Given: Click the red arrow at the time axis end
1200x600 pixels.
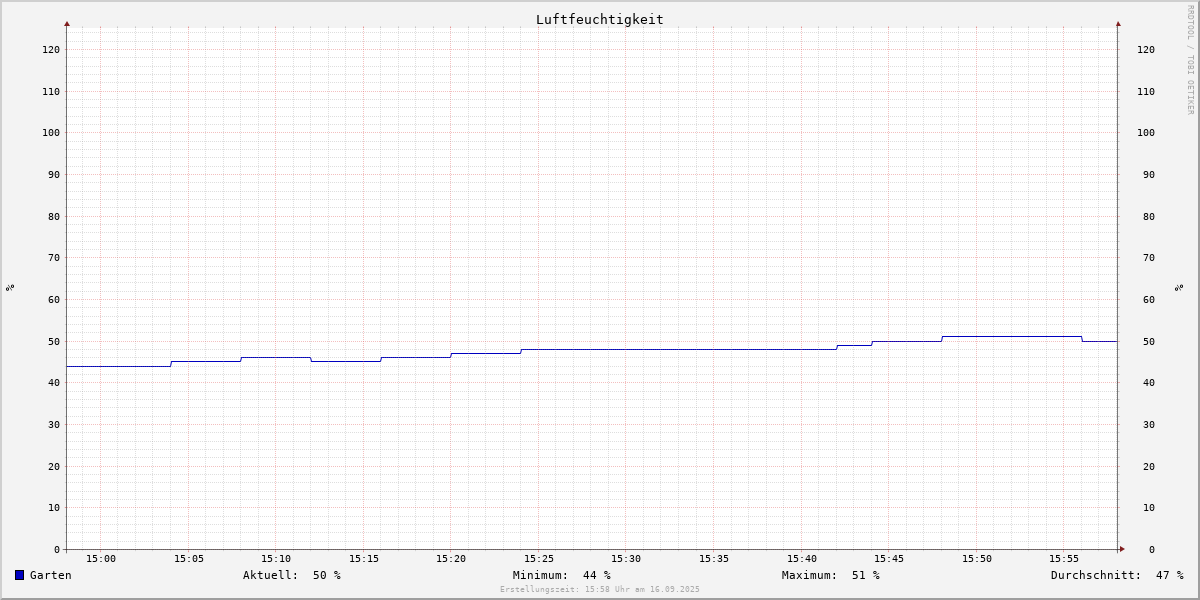Looking at the screenshot, I should click(1122, 549).
